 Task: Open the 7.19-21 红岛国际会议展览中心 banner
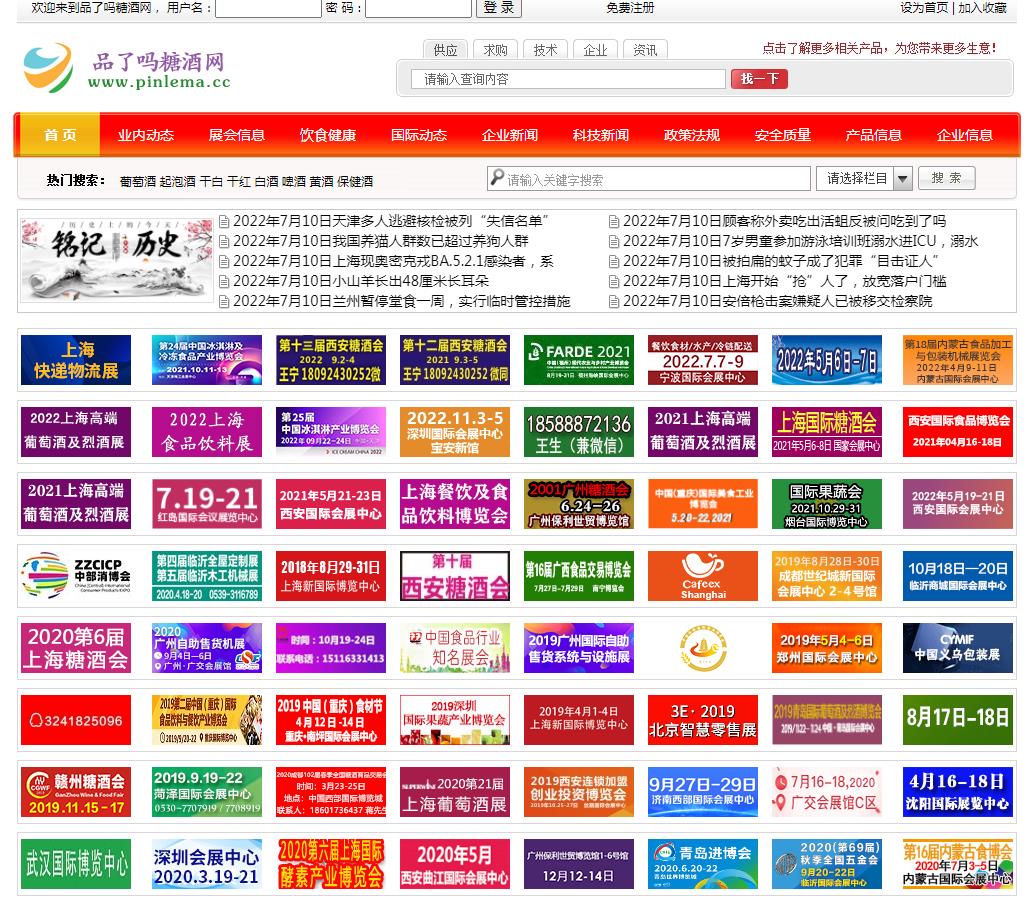[x=207, y=504]
